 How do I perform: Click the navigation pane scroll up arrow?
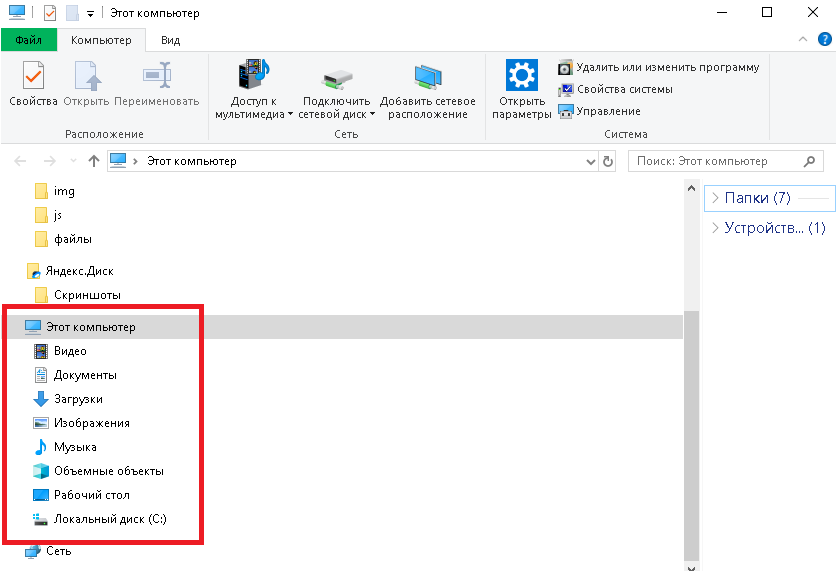[691, 188]
